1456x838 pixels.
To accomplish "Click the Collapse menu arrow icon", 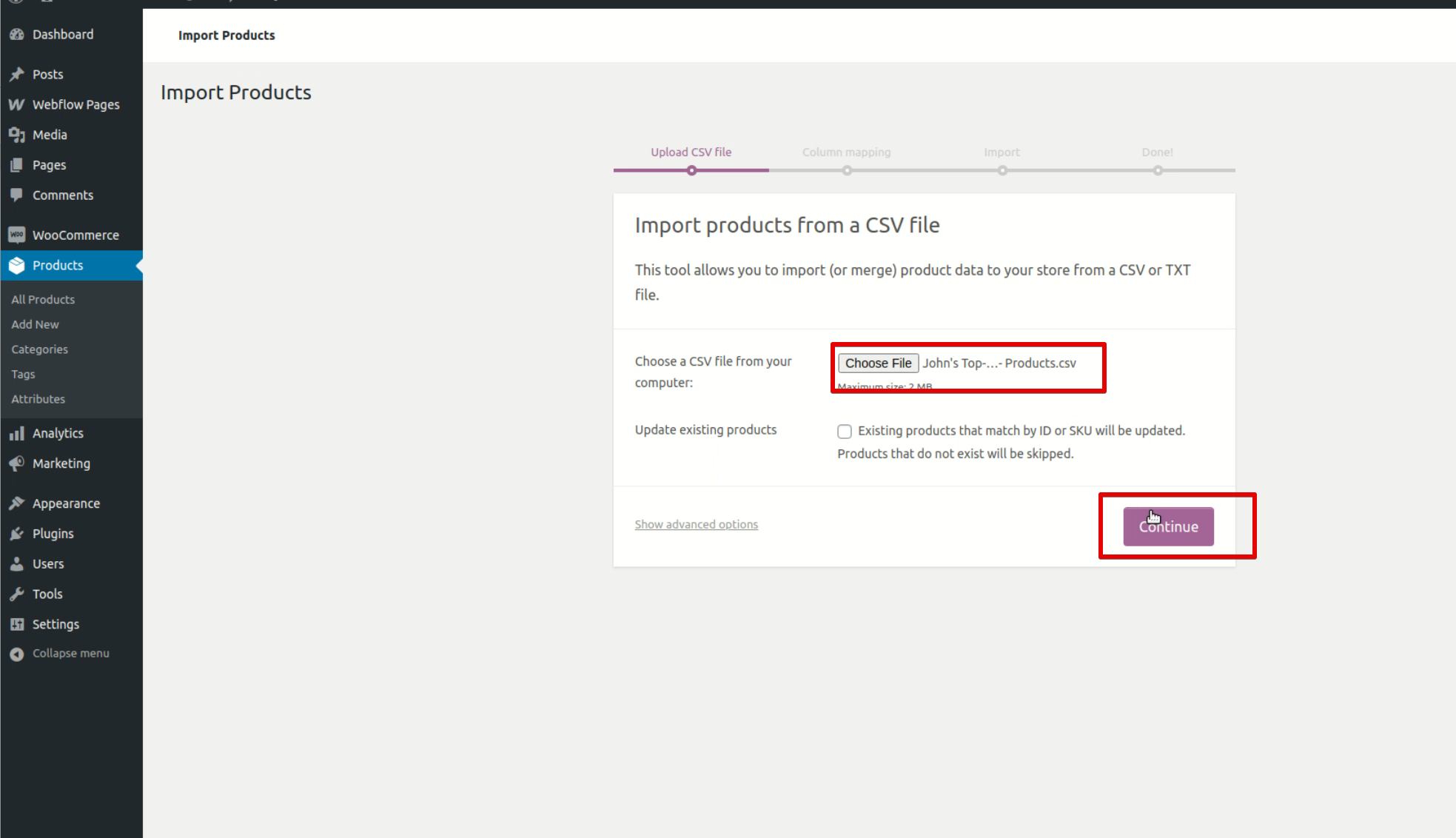I will [x=16, y=654].
